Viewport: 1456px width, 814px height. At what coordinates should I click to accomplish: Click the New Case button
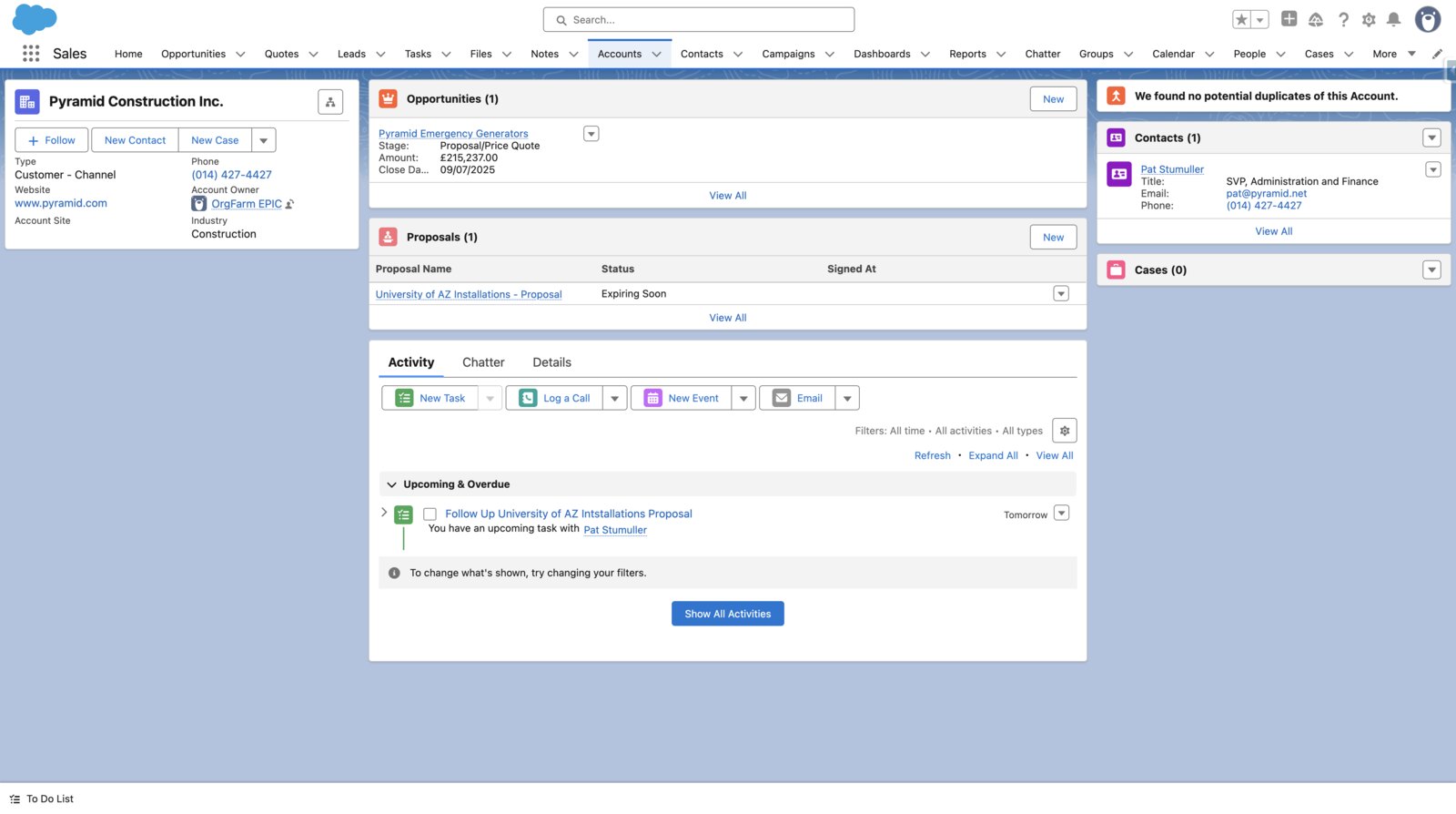215,140
